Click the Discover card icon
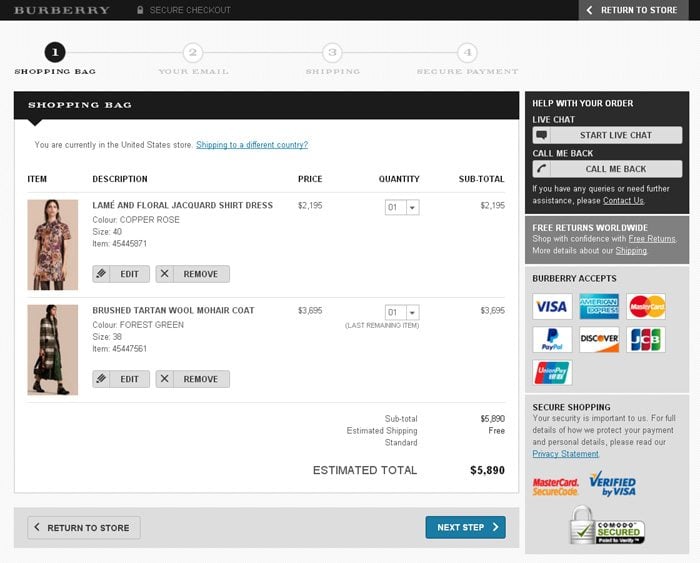700x563 pixels. 599,340
